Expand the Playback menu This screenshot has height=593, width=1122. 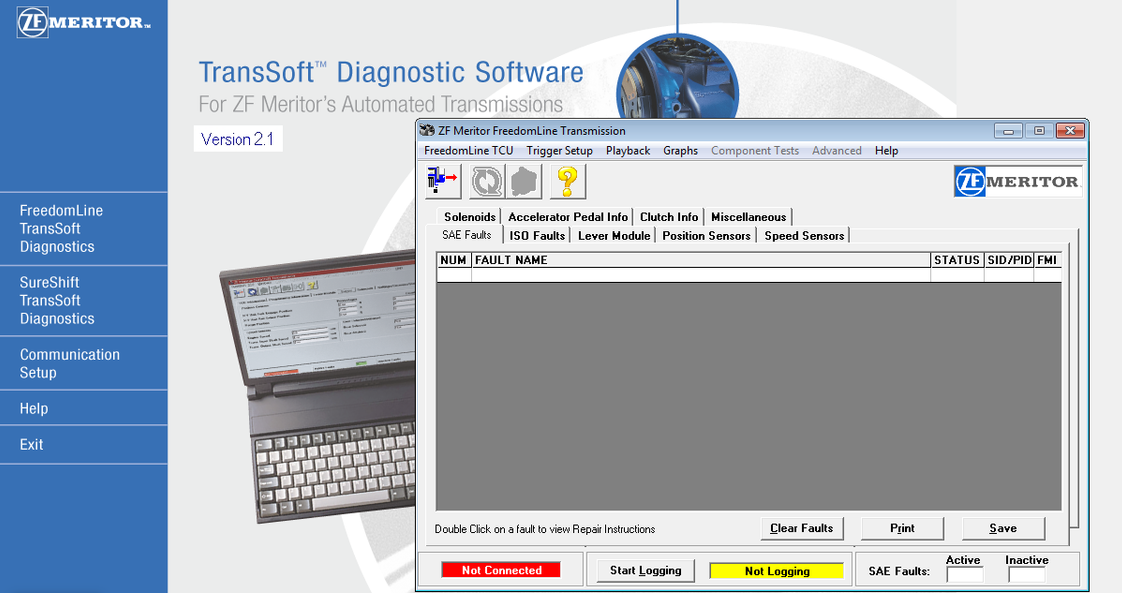click(x=628, y=151)
